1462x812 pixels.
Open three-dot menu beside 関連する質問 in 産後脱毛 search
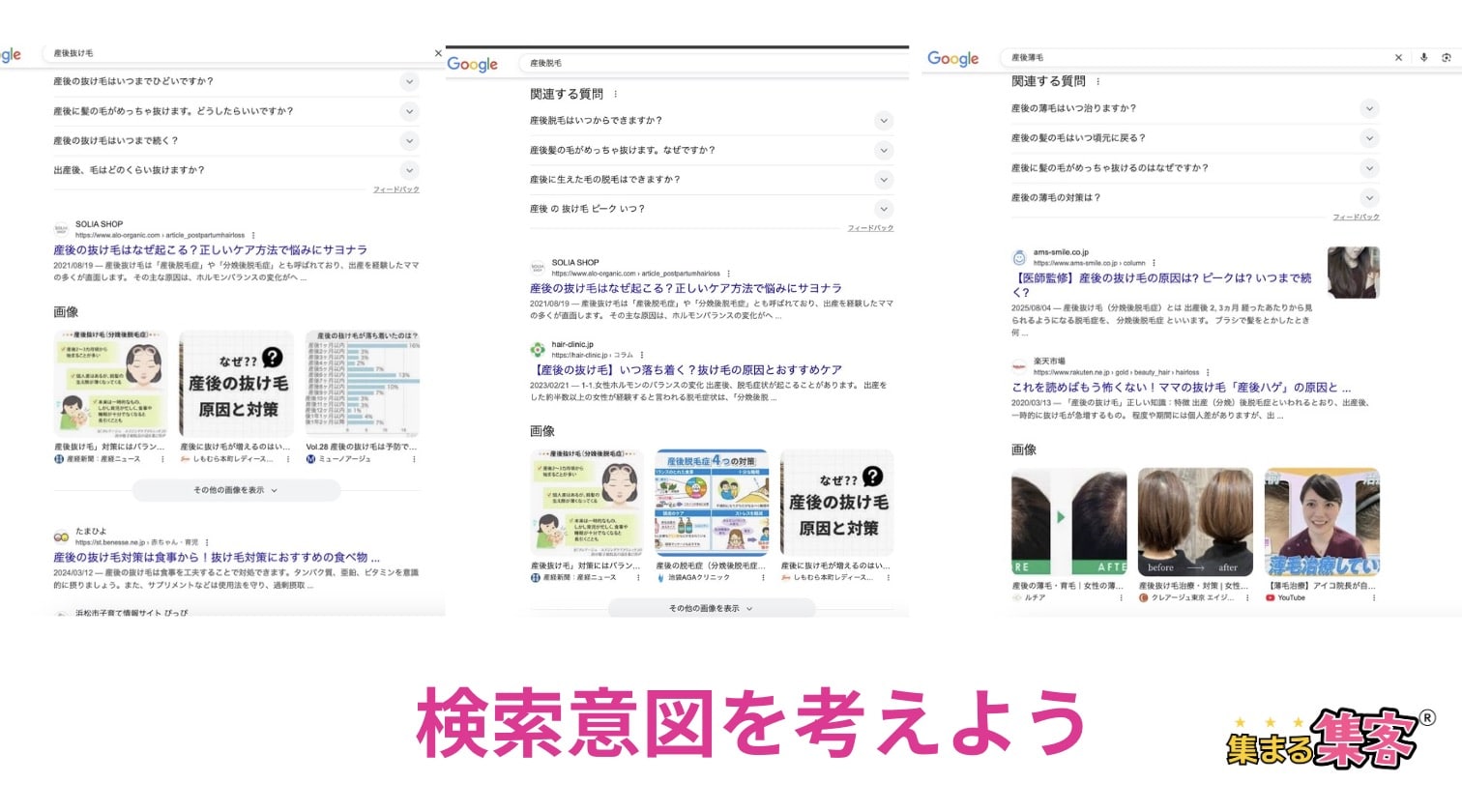[x=616, y=94]
